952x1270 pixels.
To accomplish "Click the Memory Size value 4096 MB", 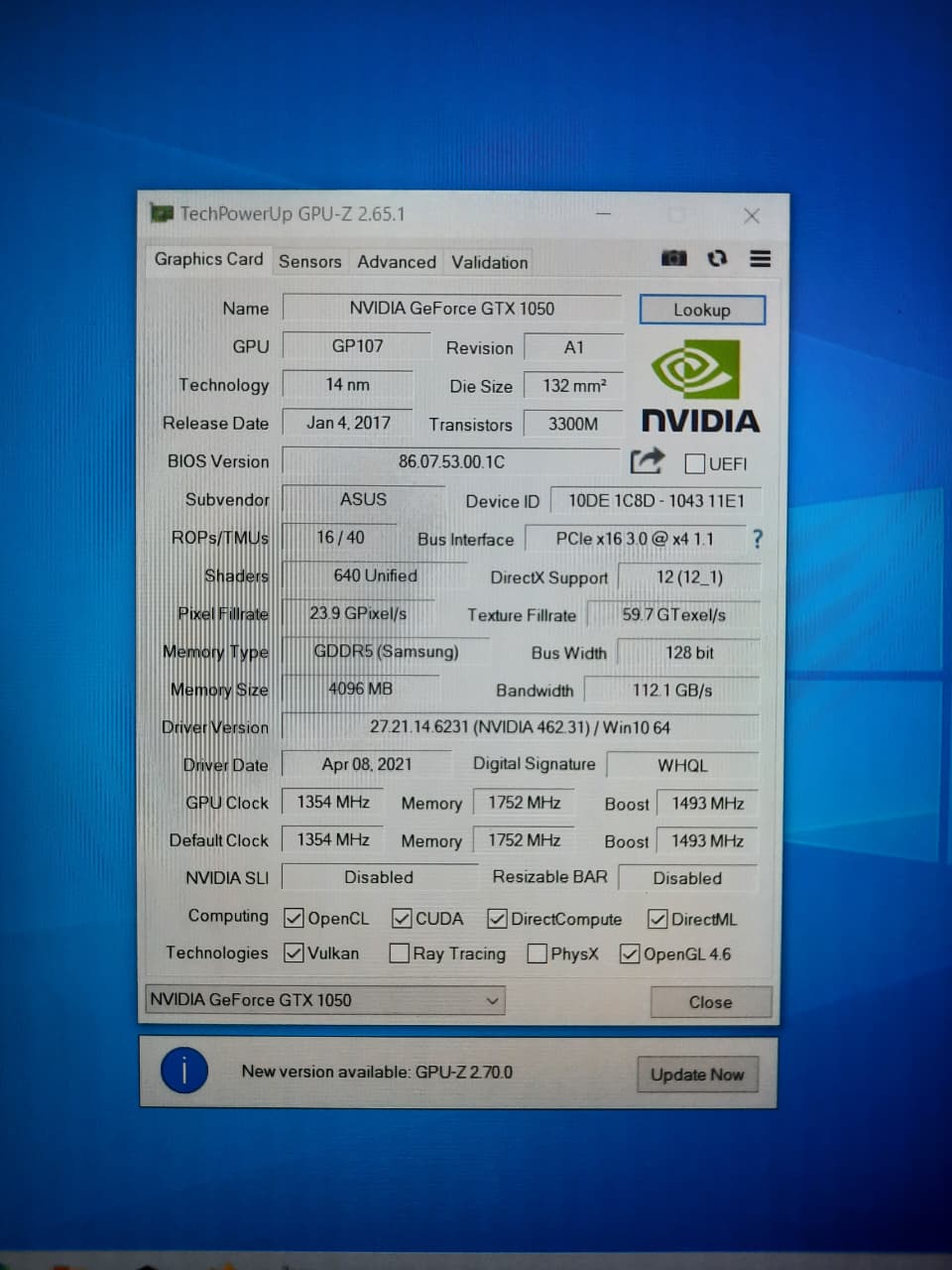I will [360, 689].
